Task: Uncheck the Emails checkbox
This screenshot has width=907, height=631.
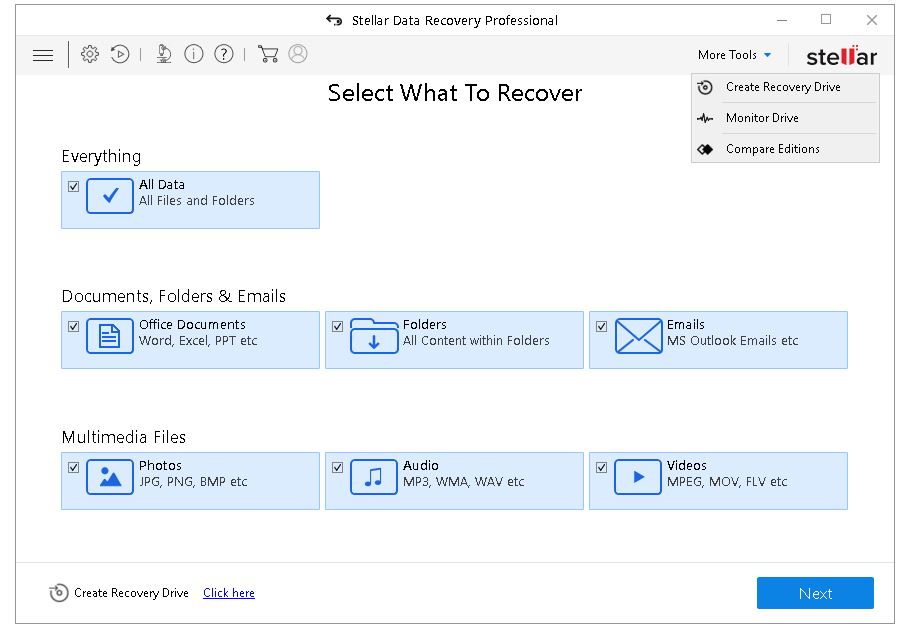Action: [602, 326]
